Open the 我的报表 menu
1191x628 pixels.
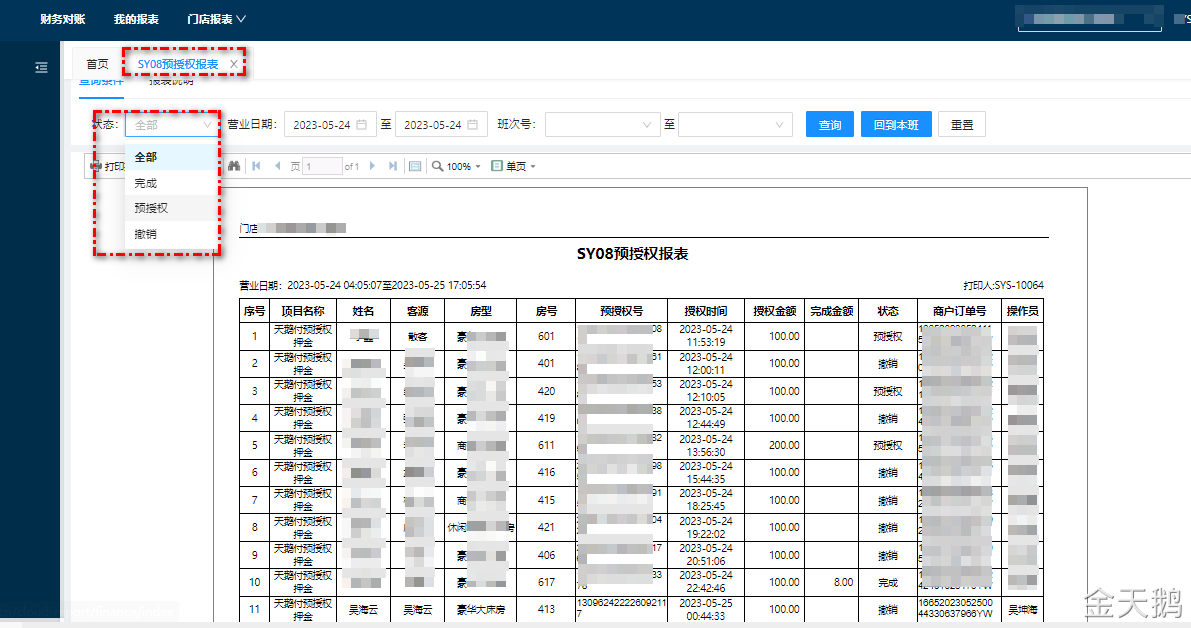coord(137,19)
